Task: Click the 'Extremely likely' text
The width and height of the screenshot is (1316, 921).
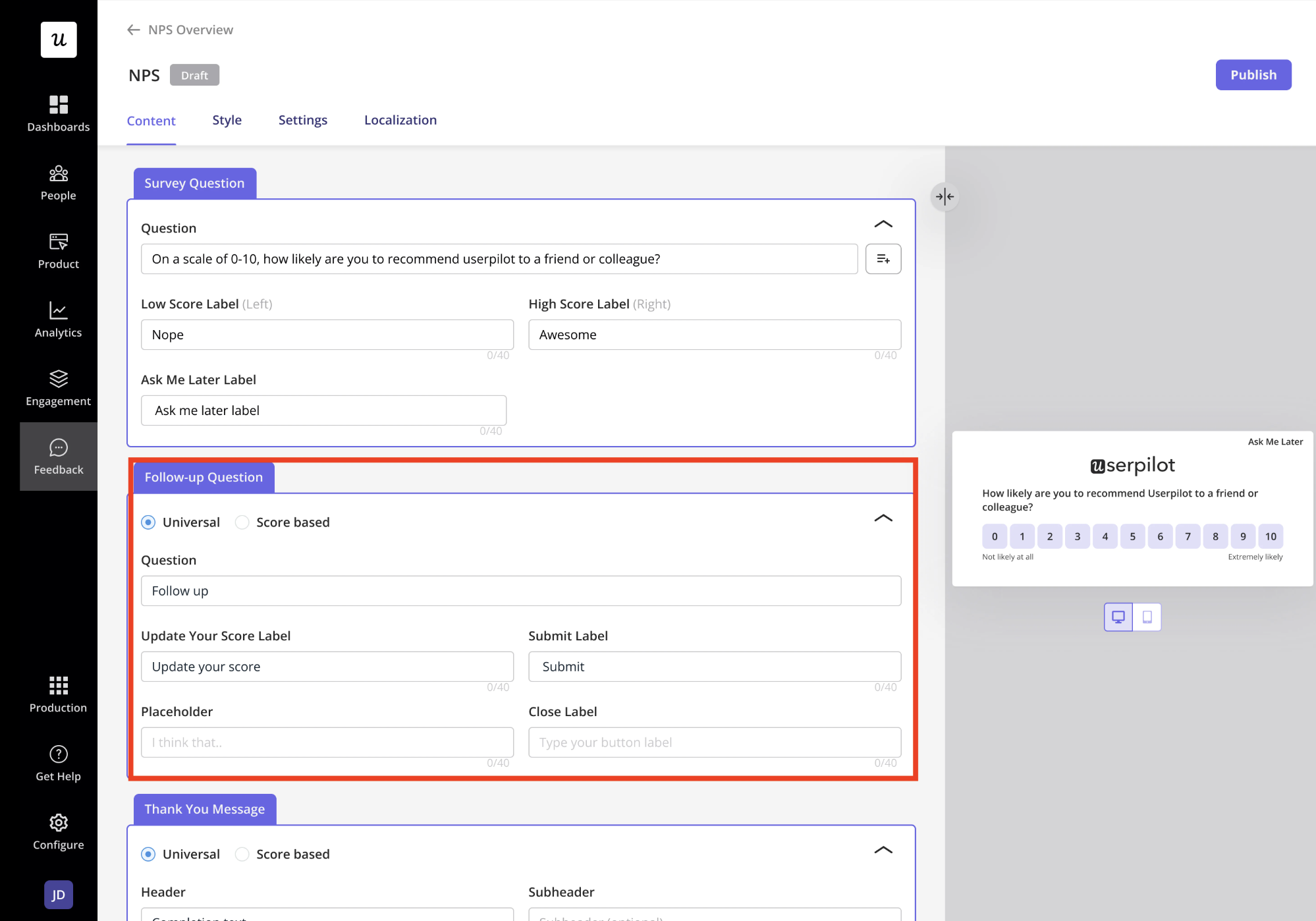Action: [1255, 557]
